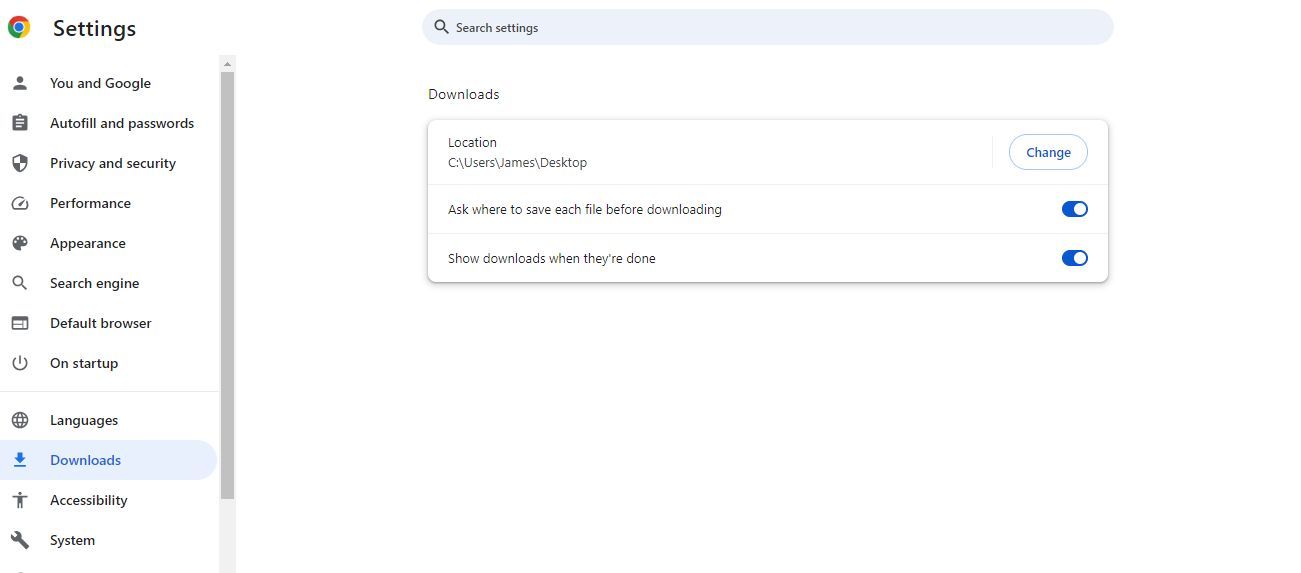This screenshot has height=573, width=1301.
Task: Click the search magnifier icon in search bar
Action: [x=441, y=27]
